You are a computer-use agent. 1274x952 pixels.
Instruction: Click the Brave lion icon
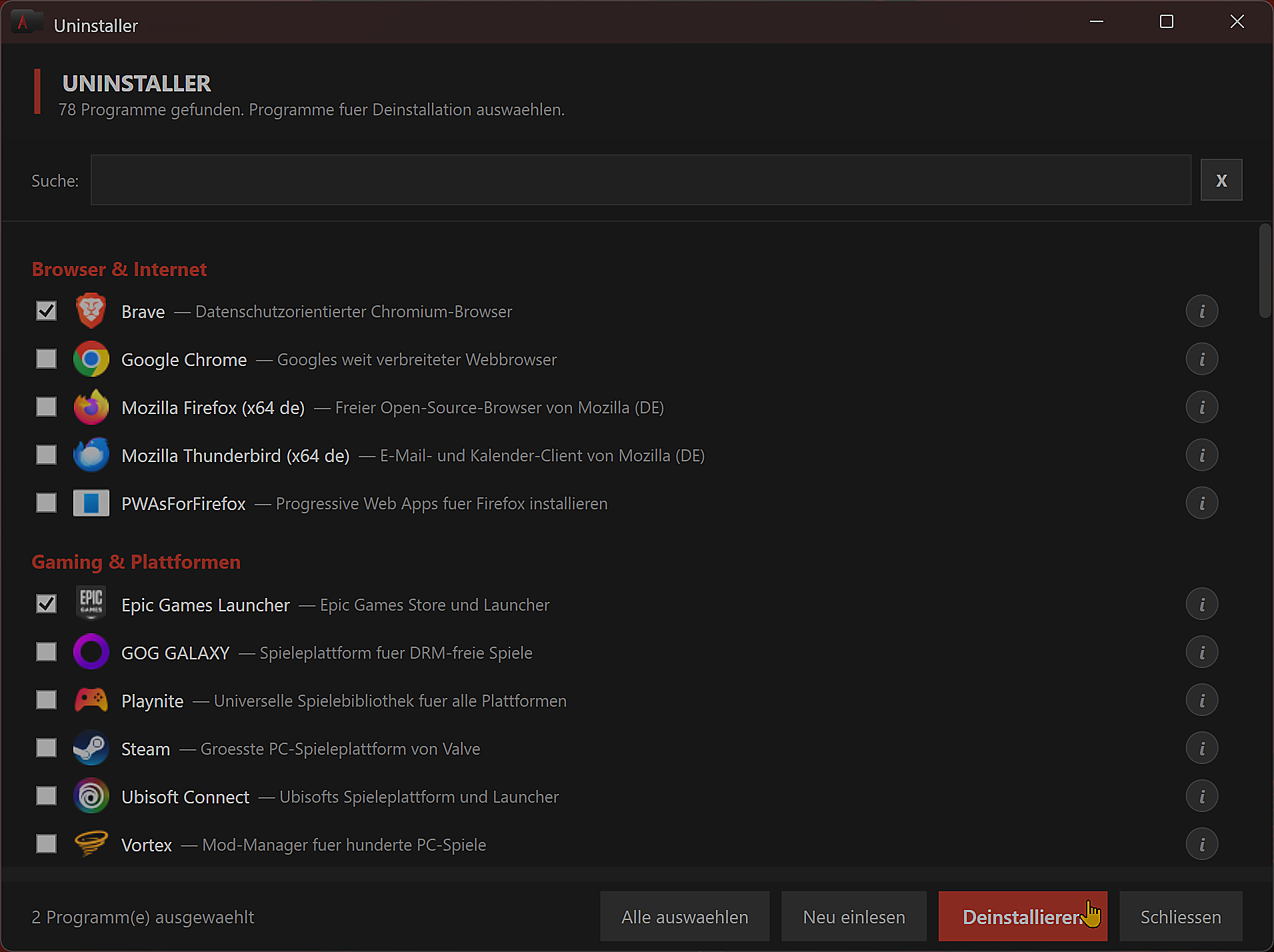(x=91, y=311)
